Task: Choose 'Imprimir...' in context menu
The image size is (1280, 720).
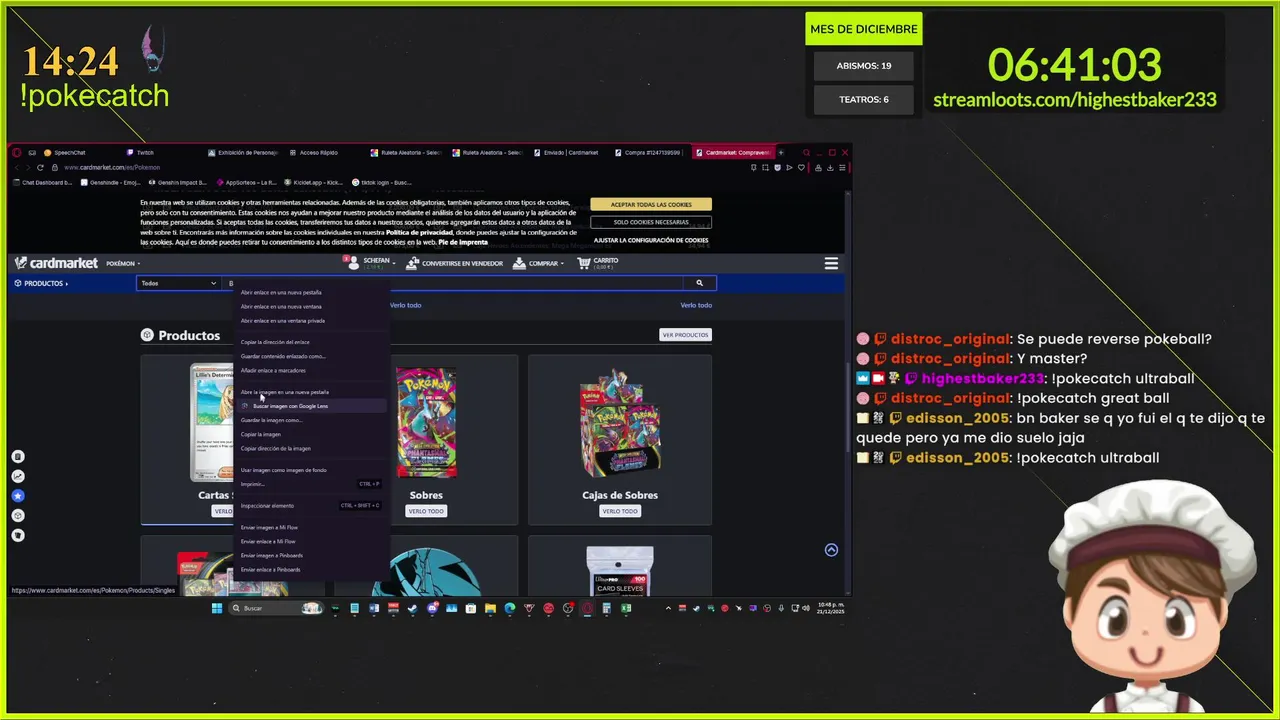Action: tap(310, 484)
